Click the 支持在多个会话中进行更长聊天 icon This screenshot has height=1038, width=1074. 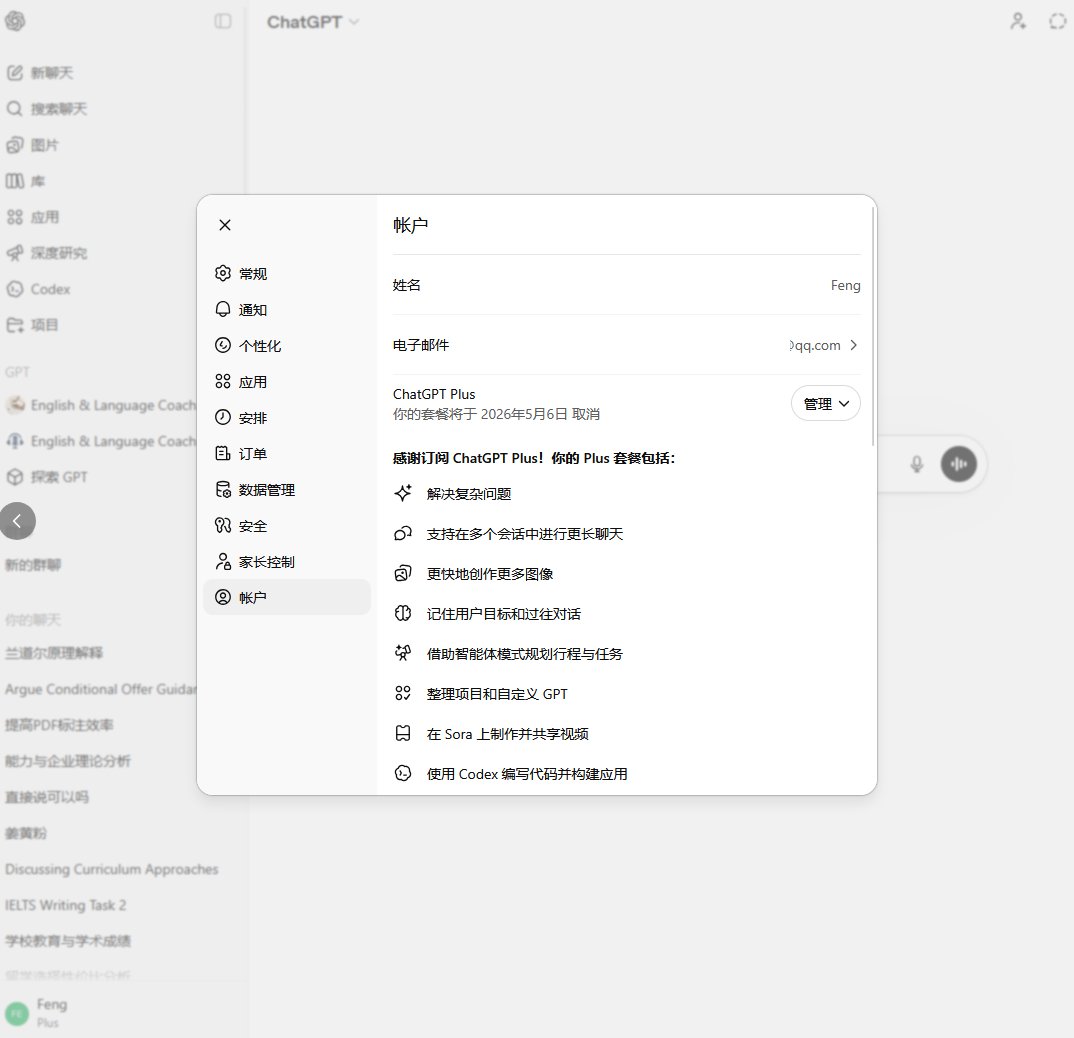click(403, 534)
